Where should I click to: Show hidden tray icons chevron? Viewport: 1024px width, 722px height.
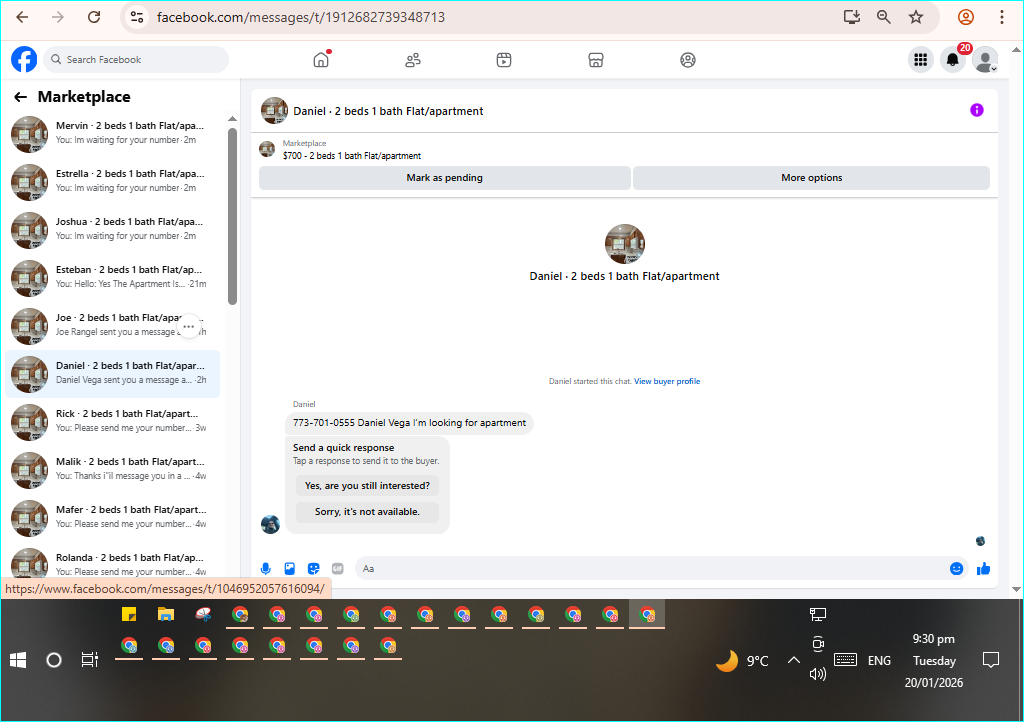793,660
